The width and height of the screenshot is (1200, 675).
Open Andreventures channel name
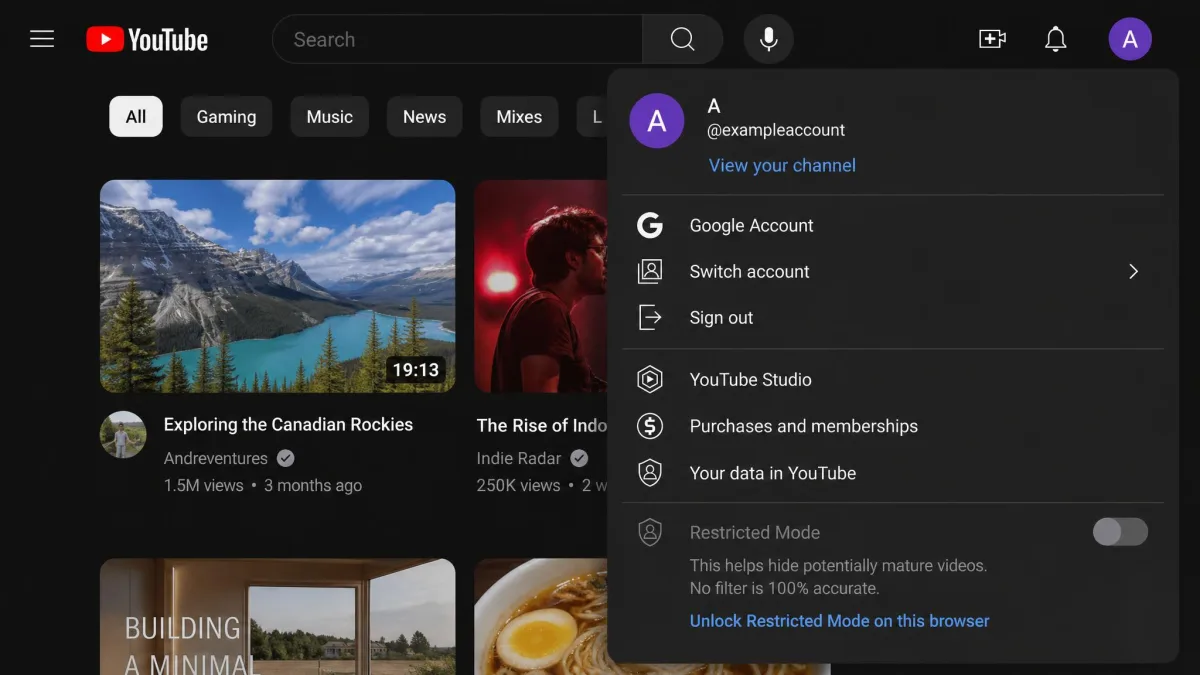[216, 458]
